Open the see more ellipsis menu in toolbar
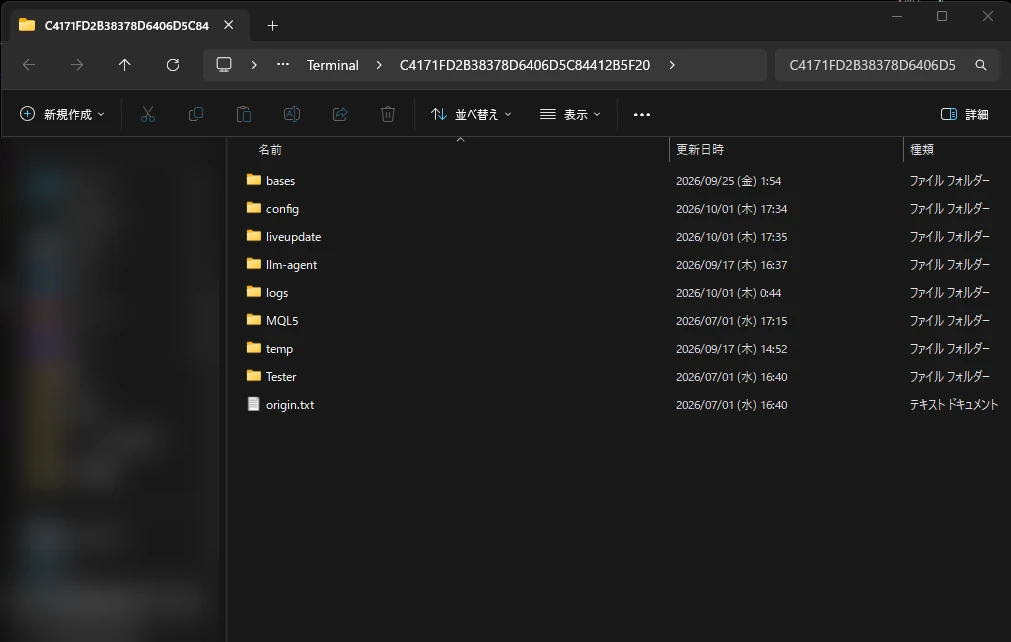The height and width of the screenshot is (642, 1011). pos(642,115)
